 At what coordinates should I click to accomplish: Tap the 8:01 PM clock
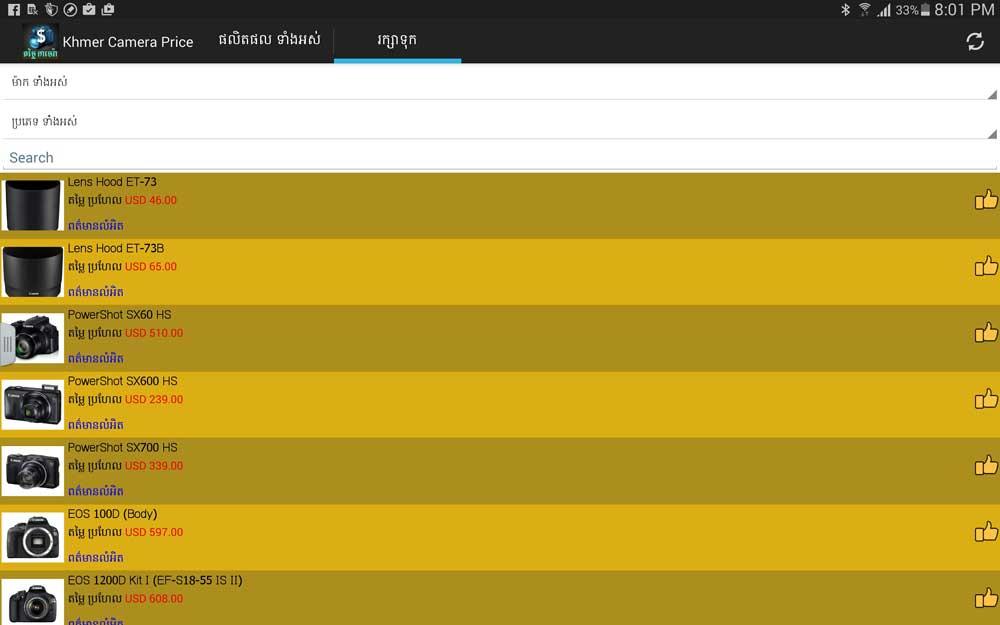point(964,10)
